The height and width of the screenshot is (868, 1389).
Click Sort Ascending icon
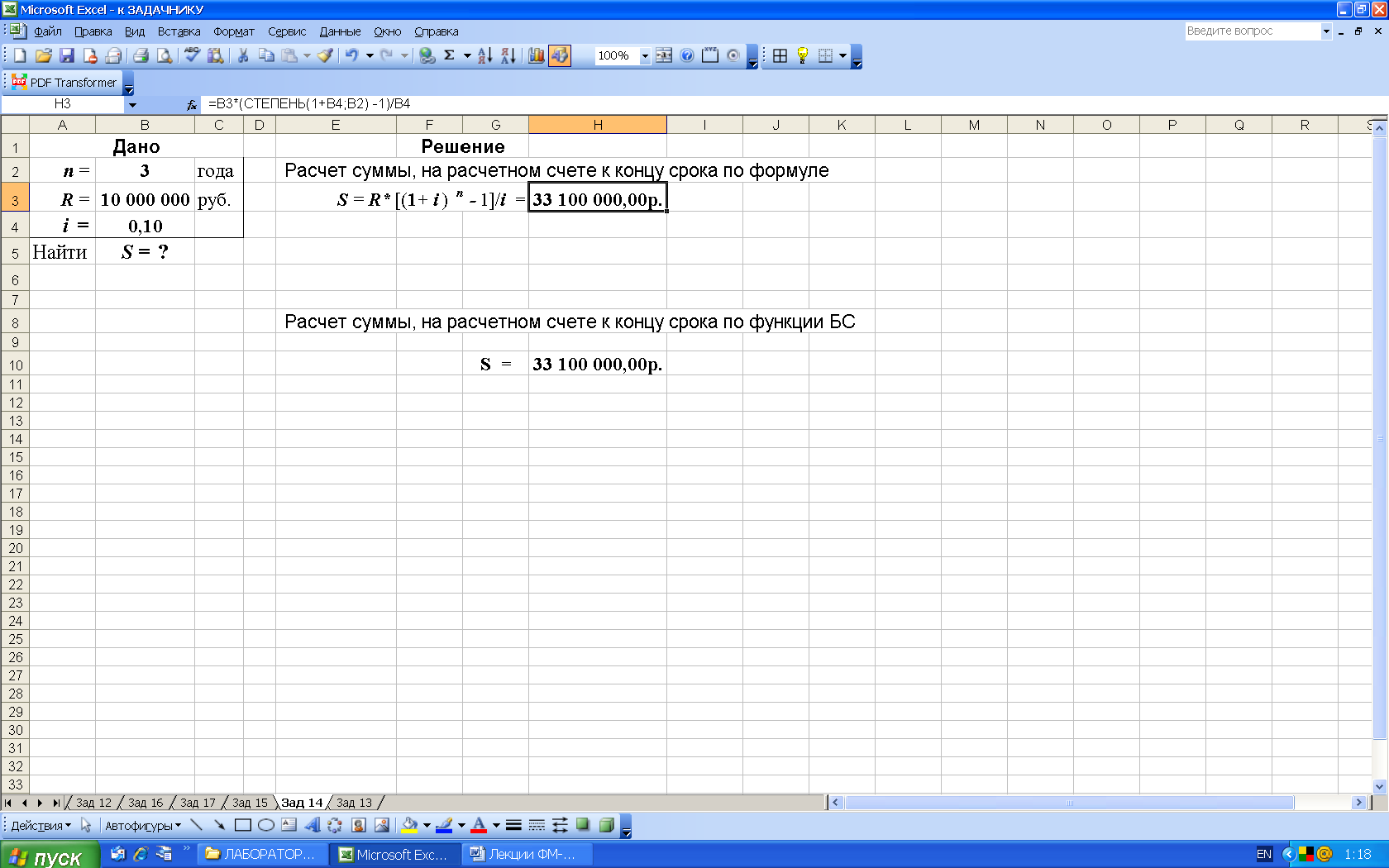pyautogui.click(x=485, y=55)
